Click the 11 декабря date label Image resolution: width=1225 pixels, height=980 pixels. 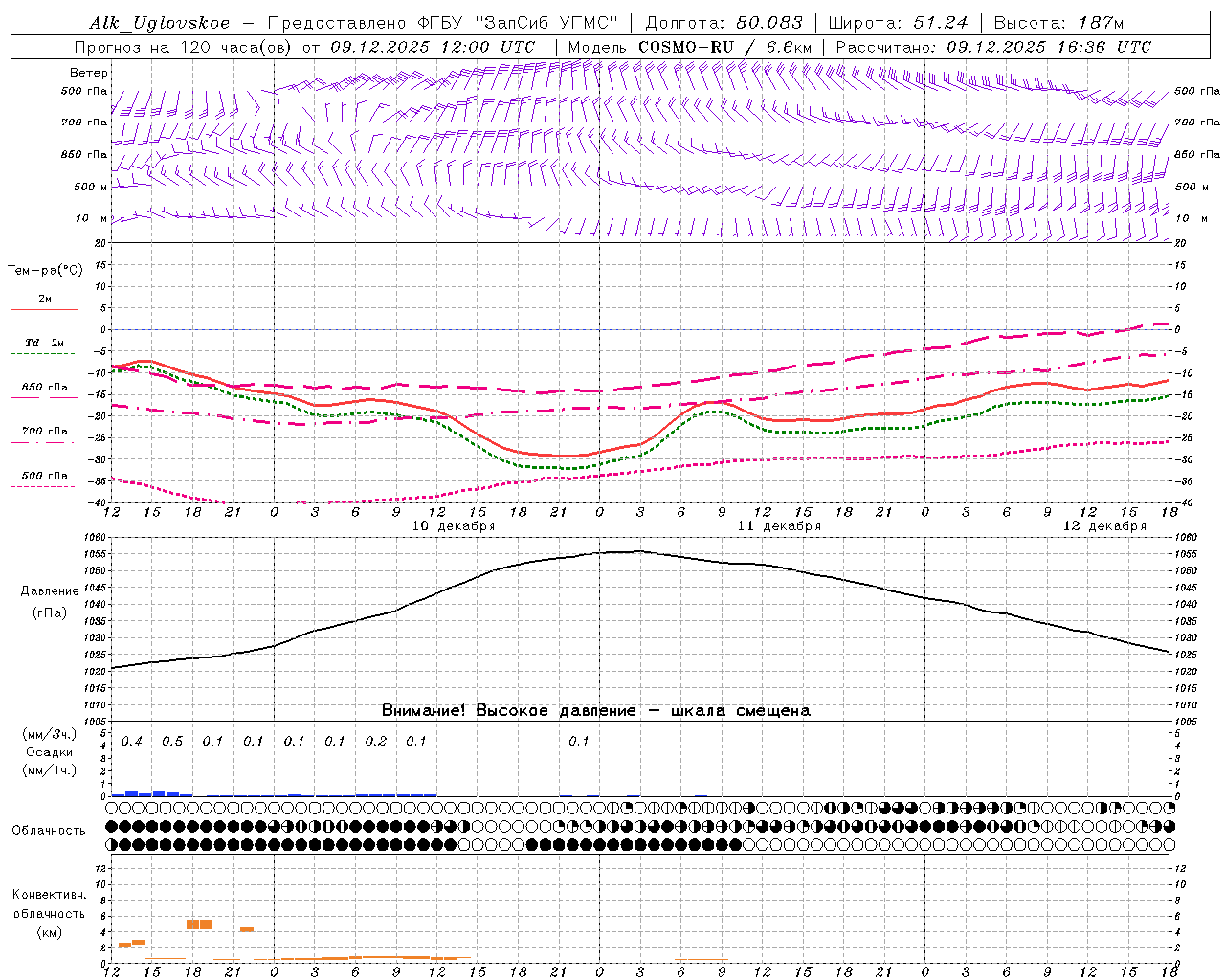coord(779,526)
